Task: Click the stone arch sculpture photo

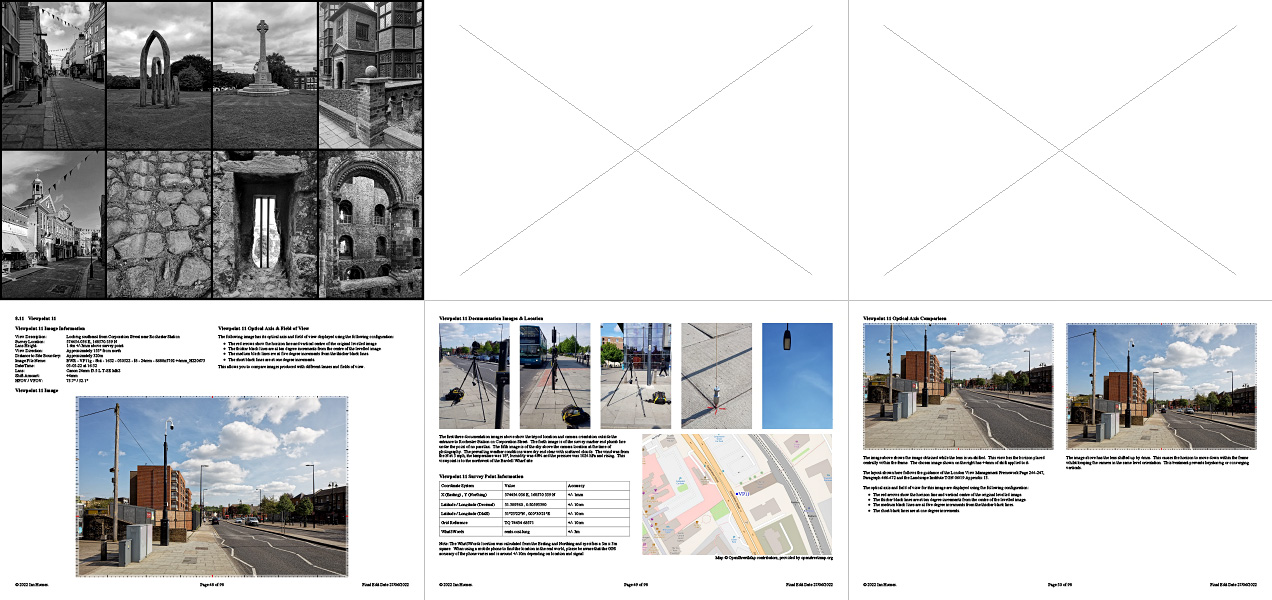Action: 158,75
